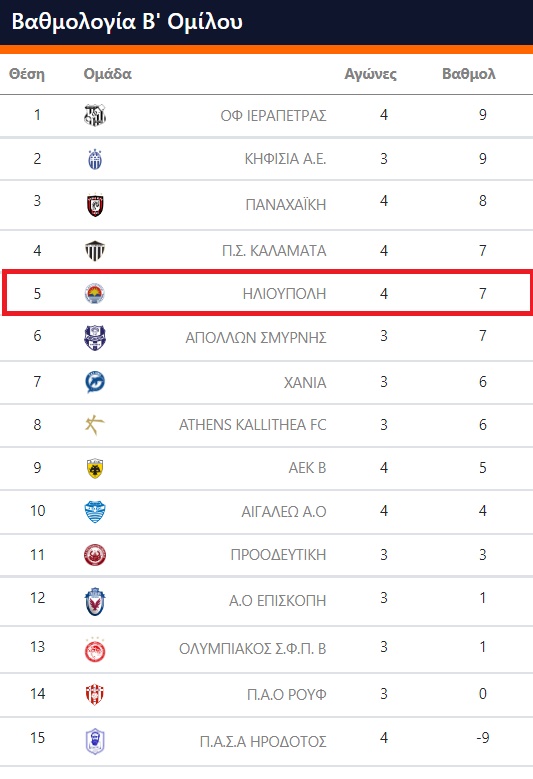
Task: Open the Π.Α.Σ.Α ΗΡΟΔΟΤΟΣ team name
Action: coord(263,742)
